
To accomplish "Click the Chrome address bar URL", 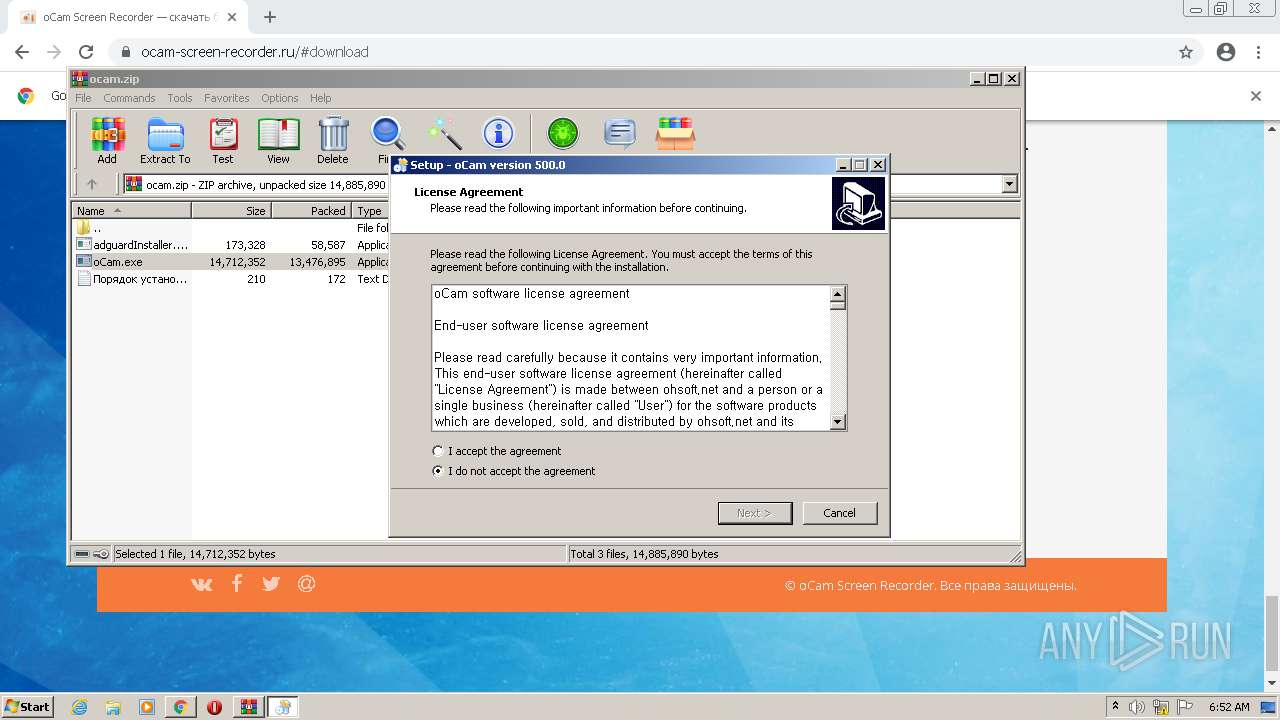I will 255,52.
